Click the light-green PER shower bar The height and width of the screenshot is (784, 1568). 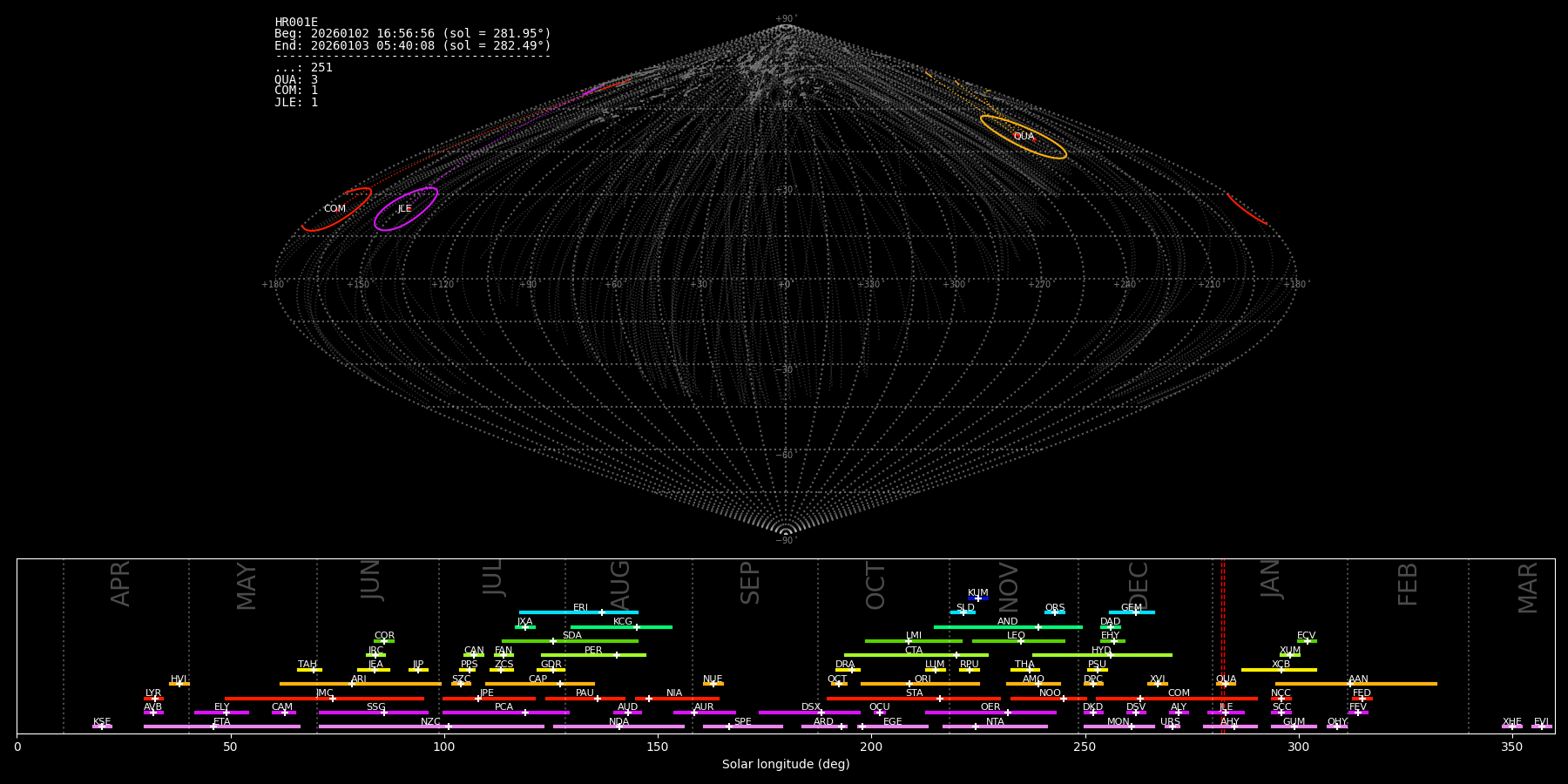[593, 655]
